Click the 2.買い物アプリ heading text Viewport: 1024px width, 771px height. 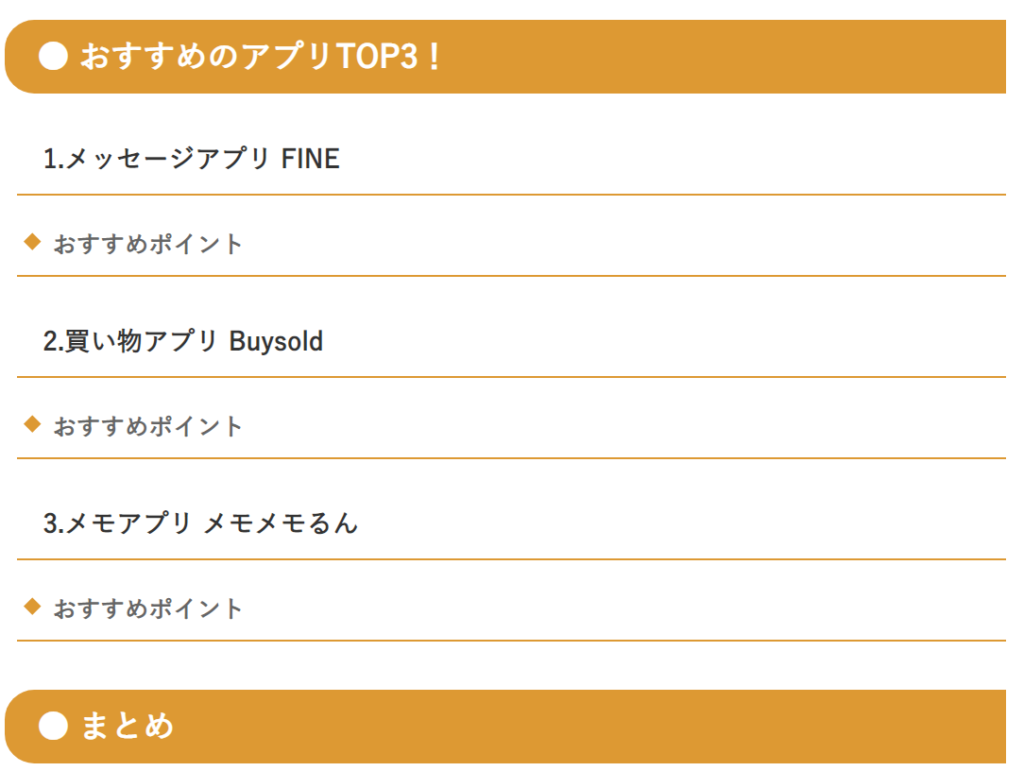click(x=130, y=342)
